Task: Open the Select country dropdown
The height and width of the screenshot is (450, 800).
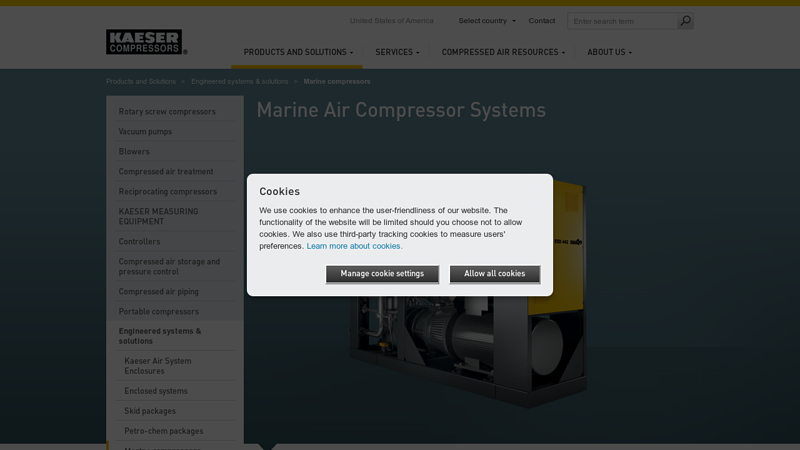Action: pyautogui.click(x=487, y=21)
